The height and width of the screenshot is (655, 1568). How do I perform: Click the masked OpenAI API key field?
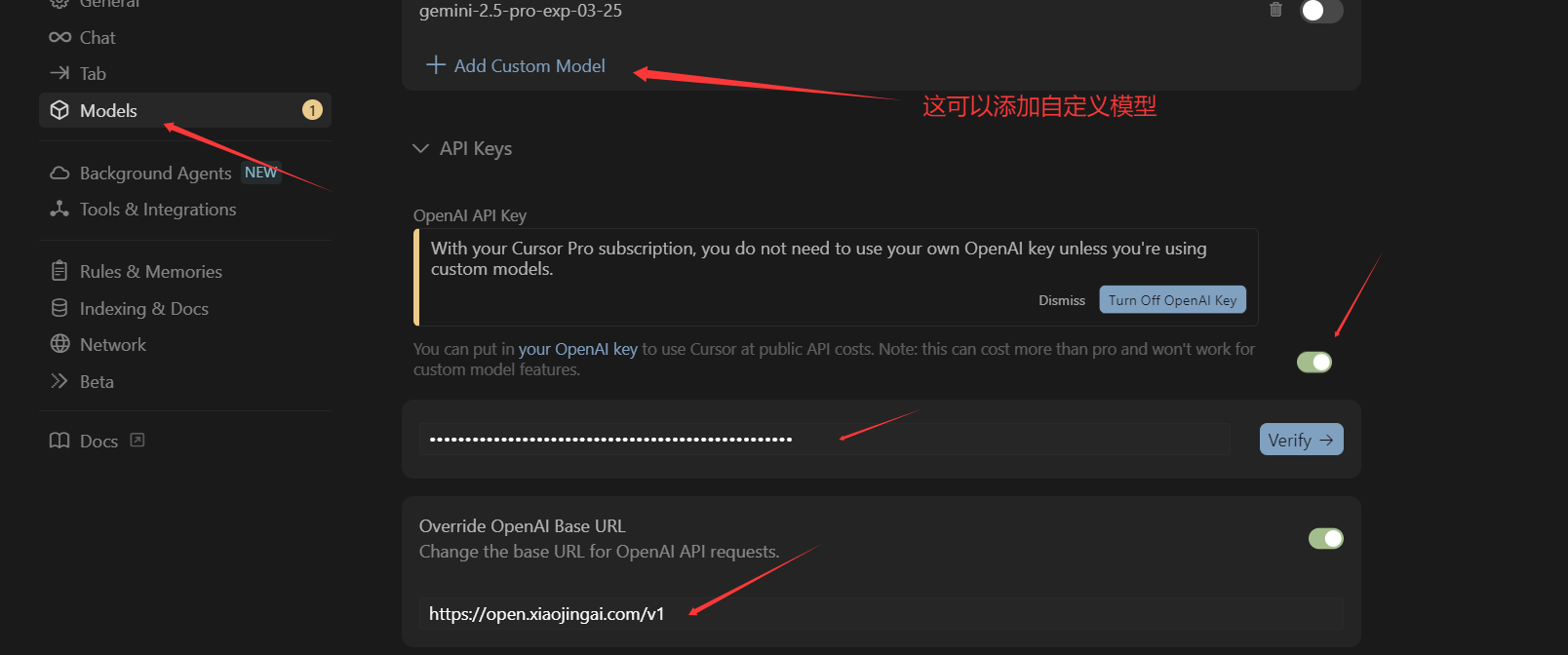tap(824, 440)
